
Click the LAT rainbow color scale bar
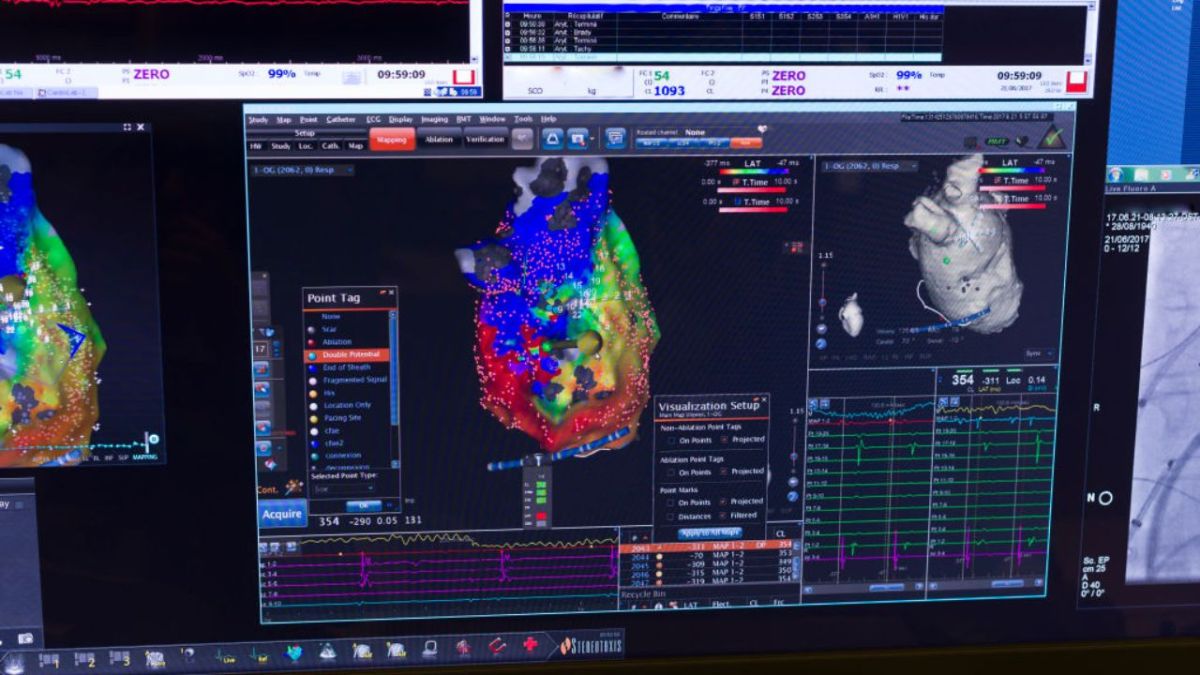coord(739,171)
